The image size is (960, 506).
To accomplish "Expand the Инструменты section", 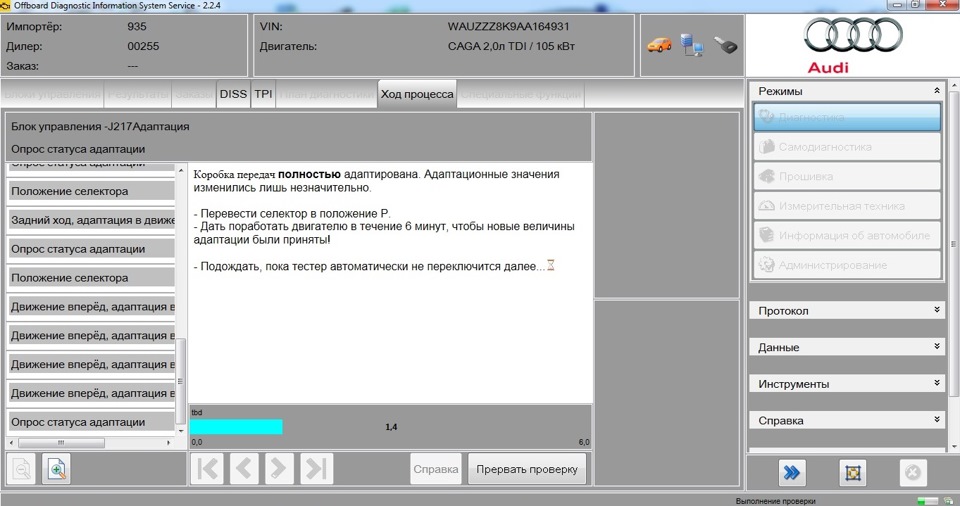I will (847, 384).
